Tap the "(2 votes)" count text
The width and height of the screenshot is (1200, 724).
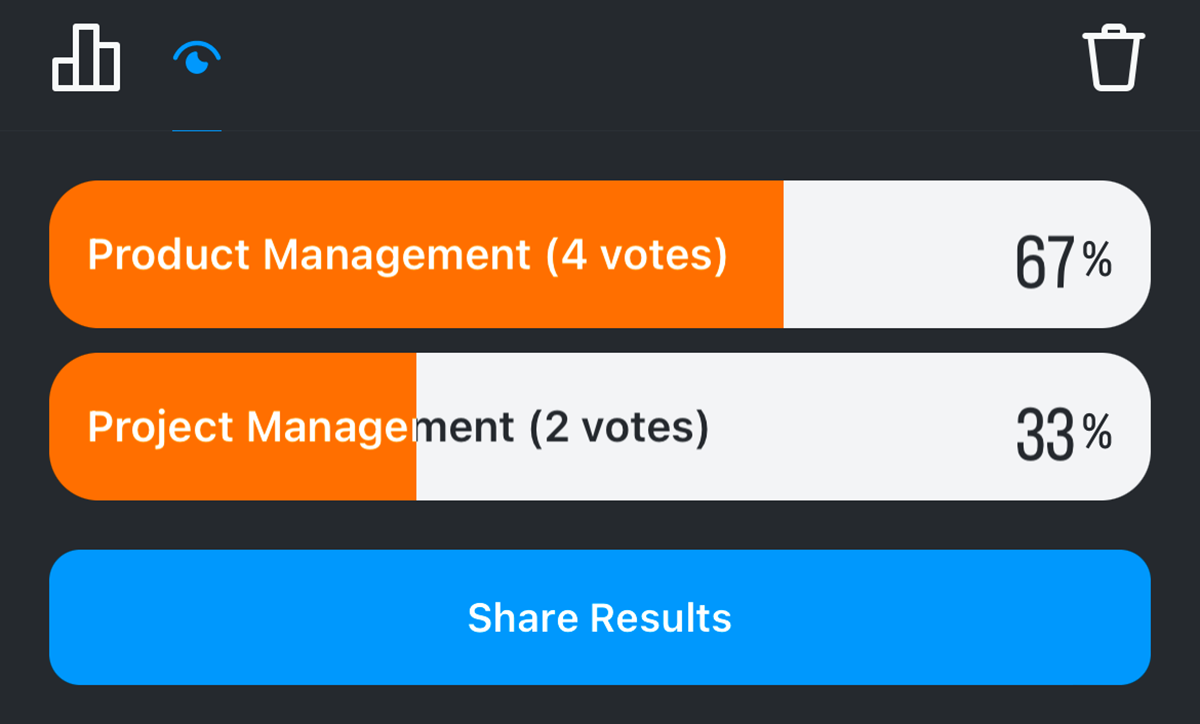(x=618, y=428)
